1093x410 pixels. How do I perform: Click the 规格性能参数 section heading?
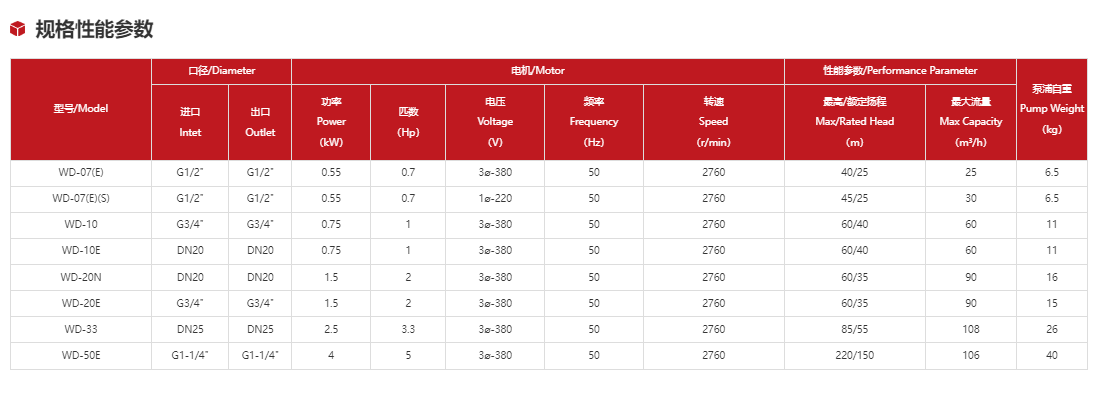[x=94, y=30]
